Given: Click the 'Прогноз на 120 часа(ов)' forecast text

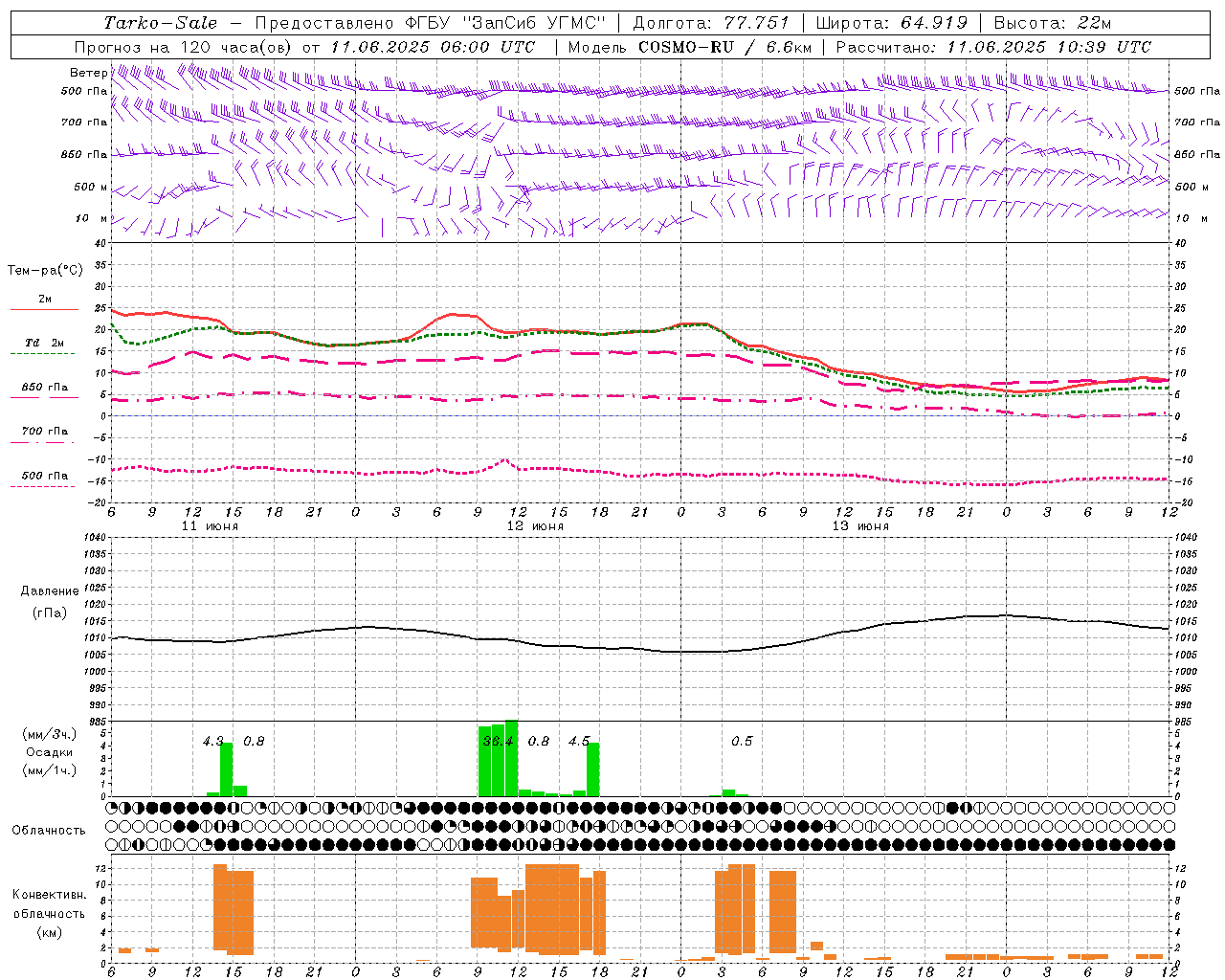Looking at the screenshot, I should click(184, 47).
